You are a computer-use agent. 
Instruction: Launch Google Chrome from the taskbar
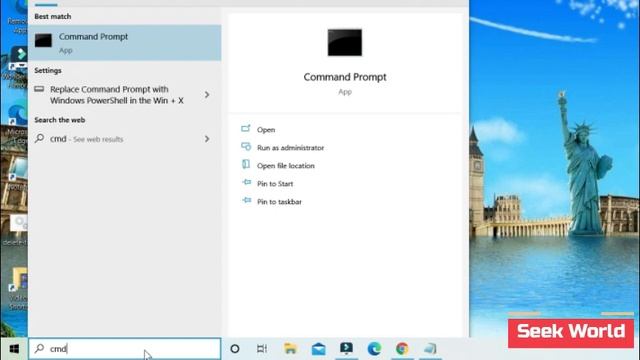tap(402, 349)
